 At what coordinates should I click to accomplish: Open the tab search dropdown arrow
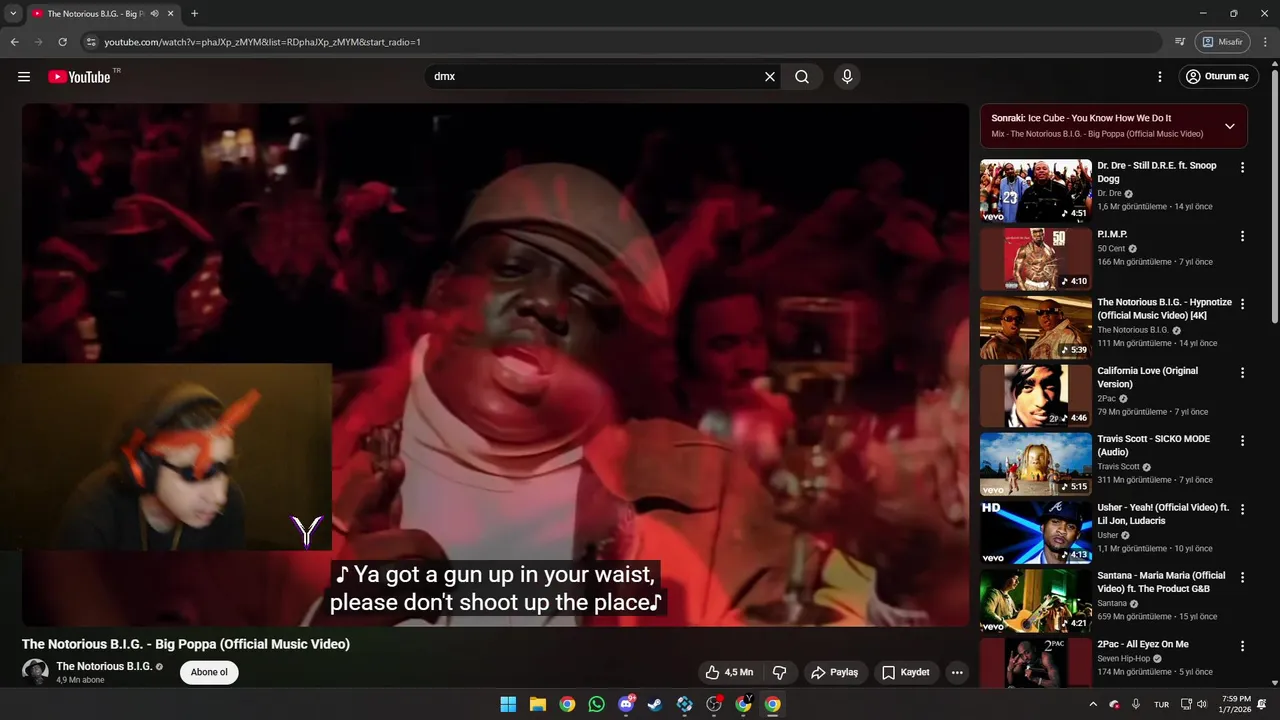tap(13, 14)
